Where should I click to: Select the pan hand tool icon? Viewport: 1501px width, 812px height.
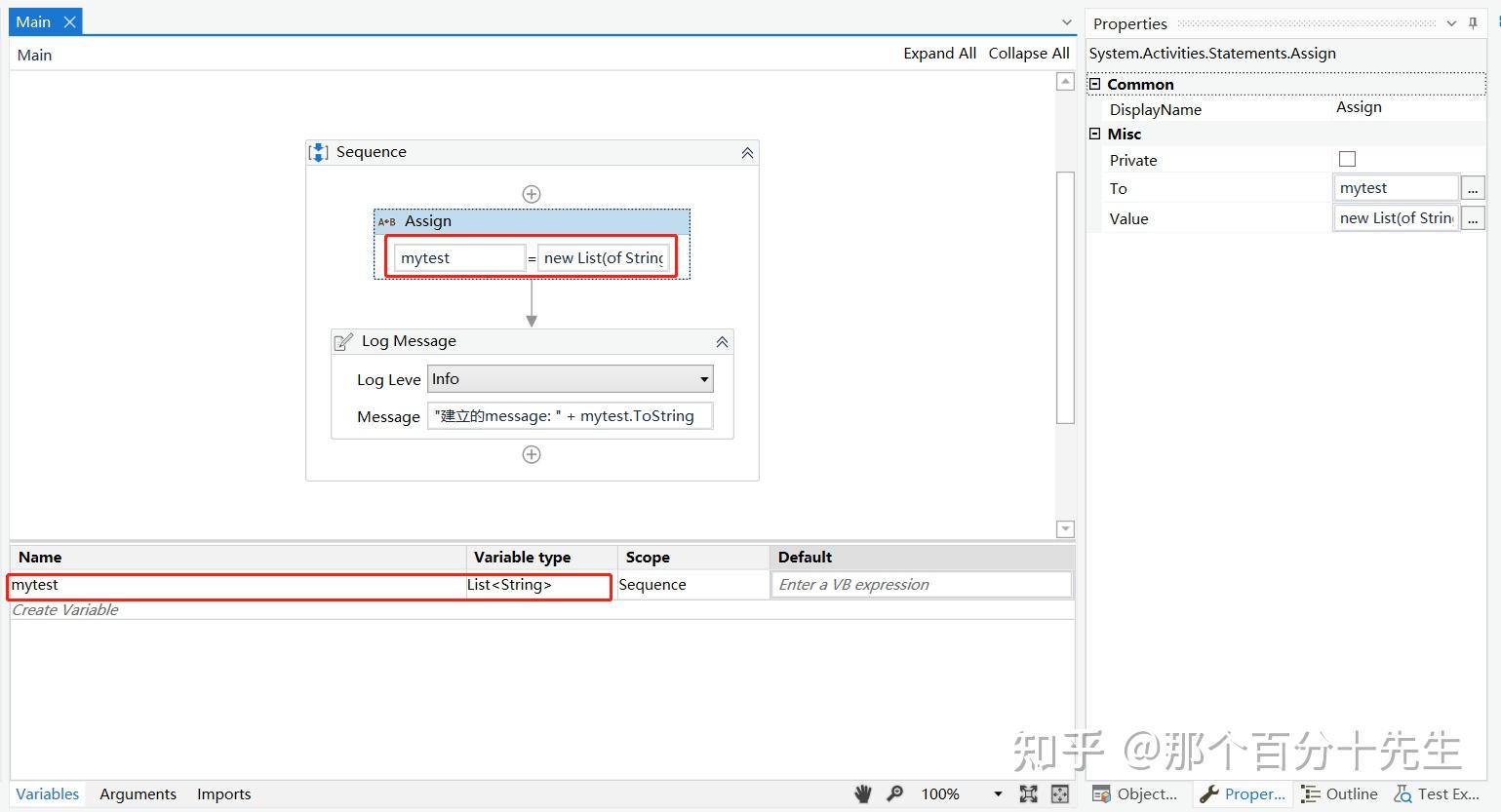(x=863, y=794)
